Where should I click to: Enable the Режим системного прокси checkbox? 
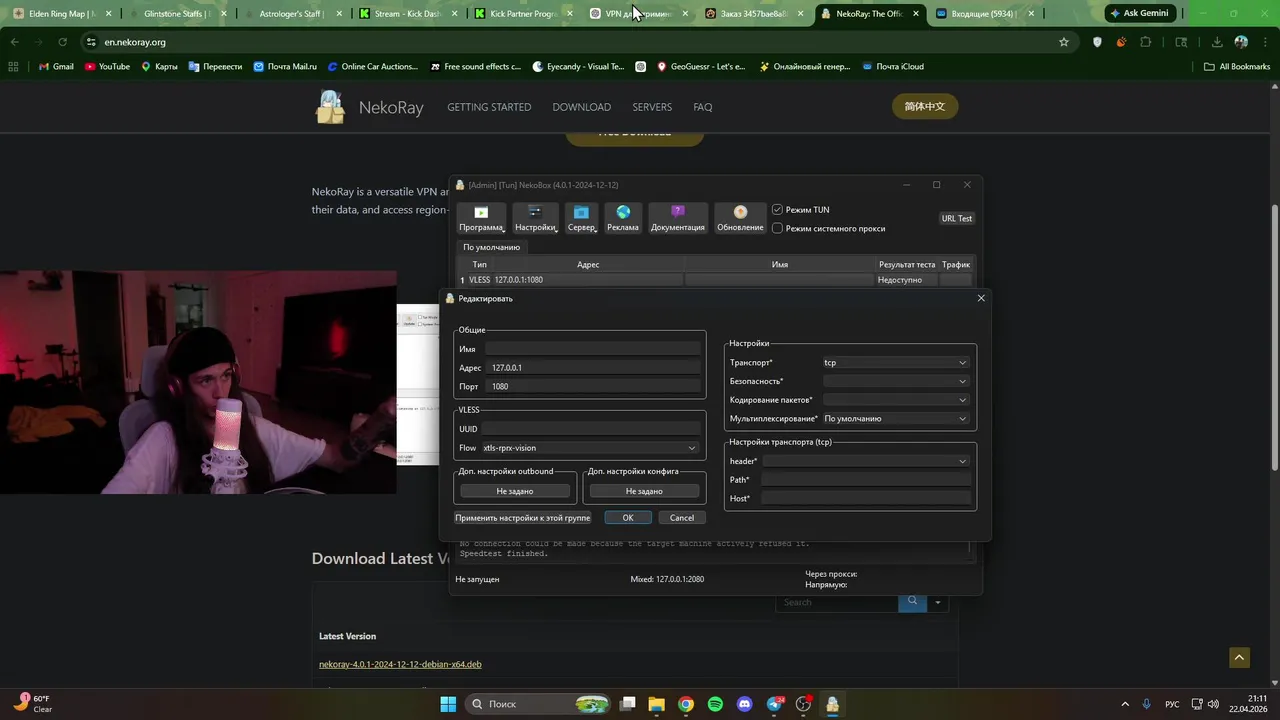pyautogui.click(x=777, y=228)
